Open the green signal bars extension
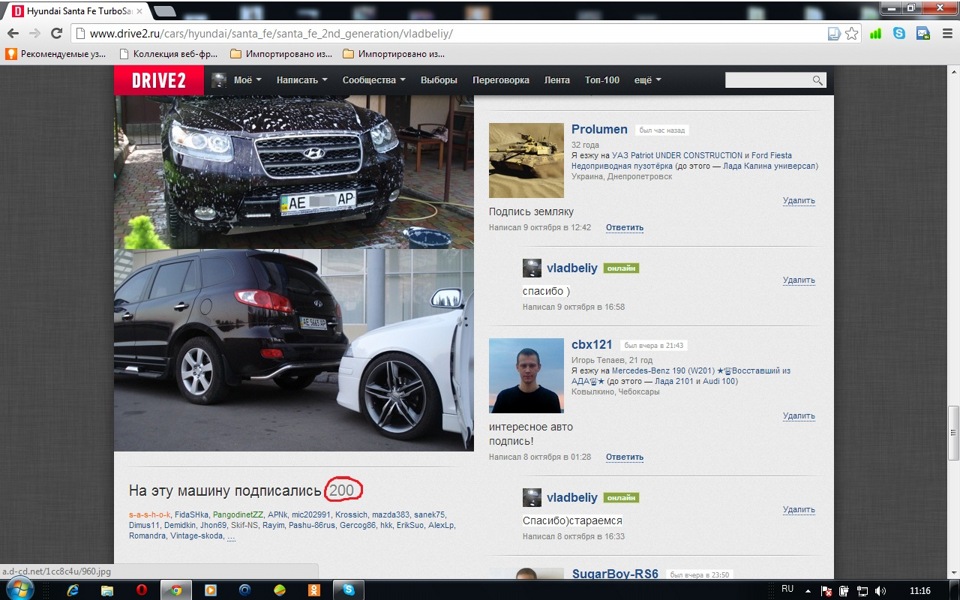Image resolution: width=960 pixels, height=600 pixels. pos(876,34)
